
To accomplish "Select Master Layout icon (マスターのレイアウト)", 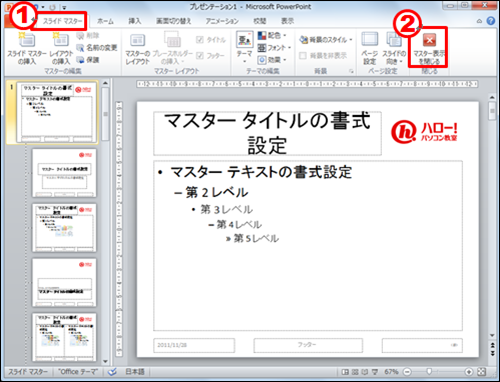I will [138, 49].
